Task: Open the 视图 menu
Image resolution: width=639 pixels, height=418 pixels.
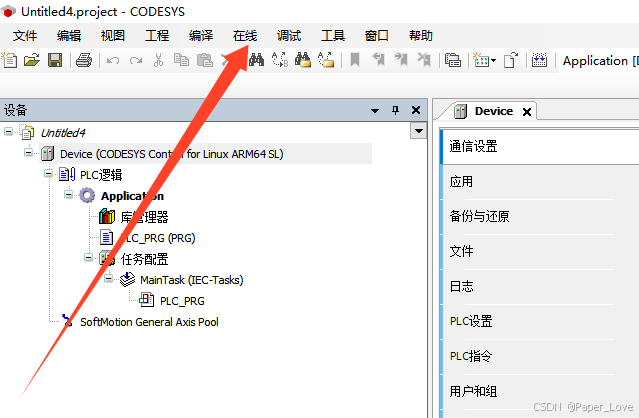Action: point(113,36)
